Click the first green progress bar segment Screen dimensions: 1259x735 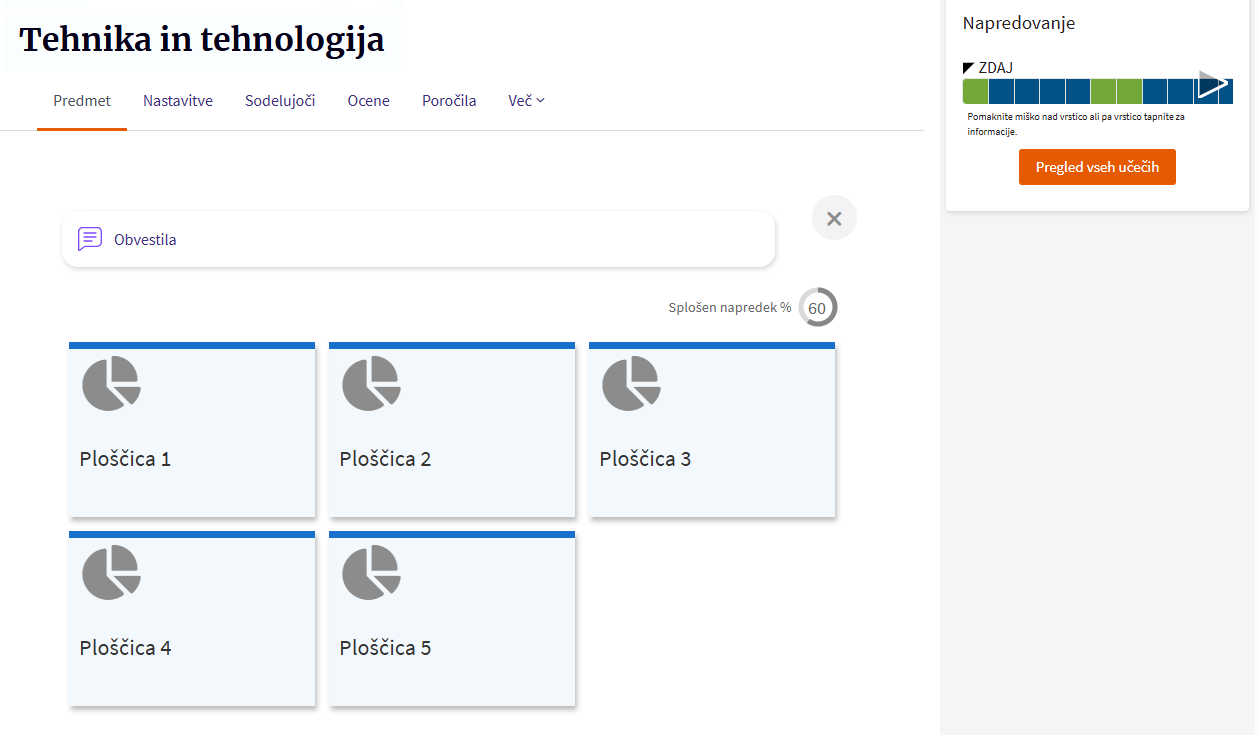click(x=975, y=92)
